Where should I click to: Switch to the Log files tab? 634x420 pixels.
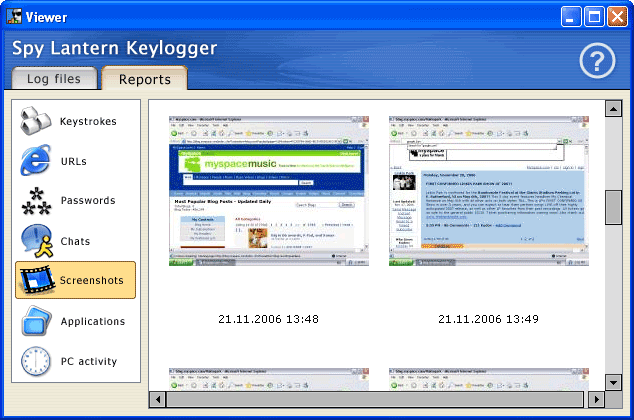54,78
